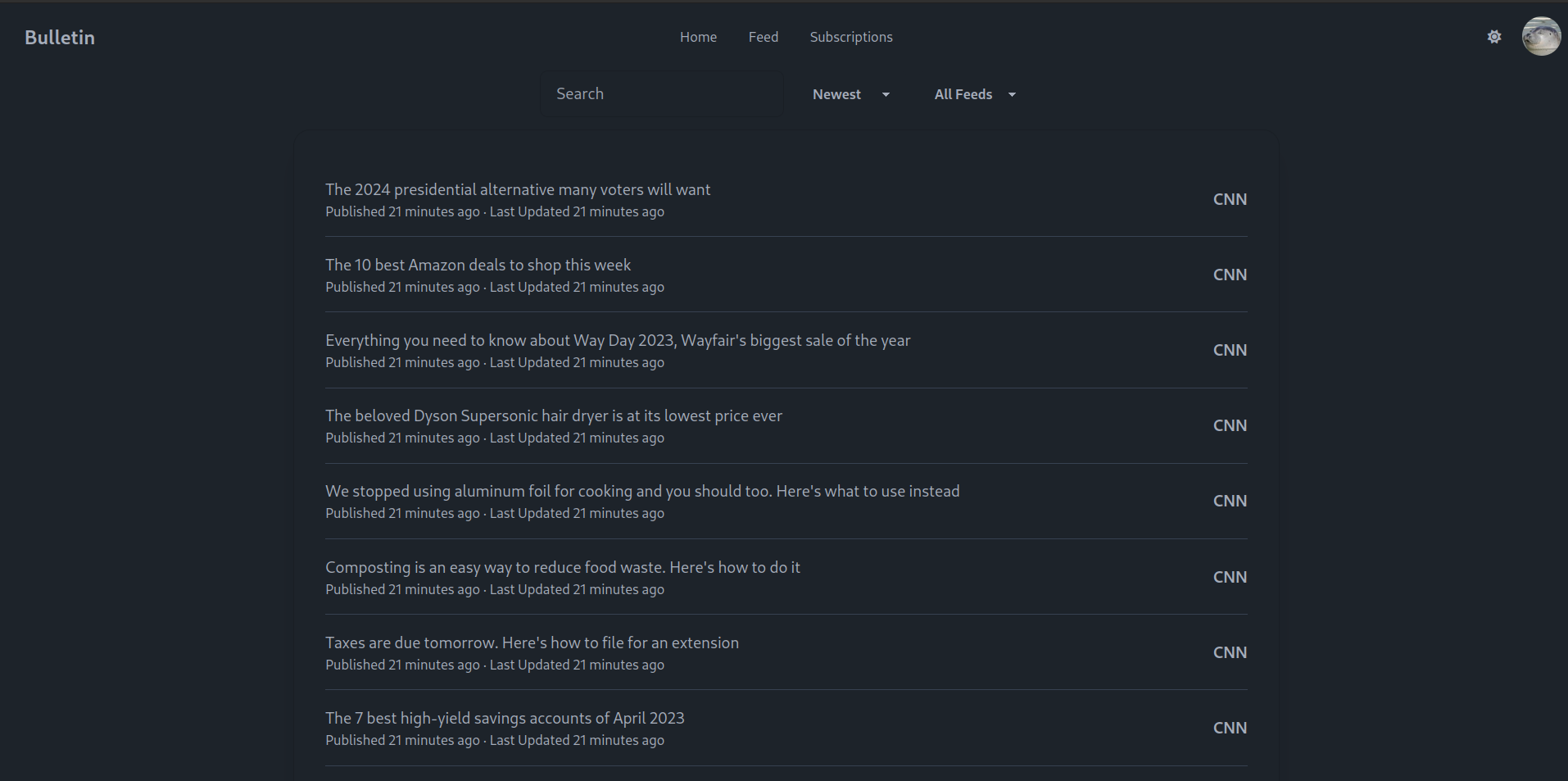View the Dyson Supersonic hair dryer article
This screenshot has width=1568, height=781.
coord(553,415)
